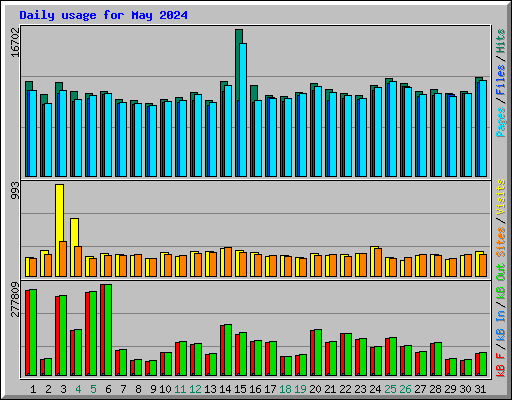Click green weekend day 18 label

click(x=285, y=389)
